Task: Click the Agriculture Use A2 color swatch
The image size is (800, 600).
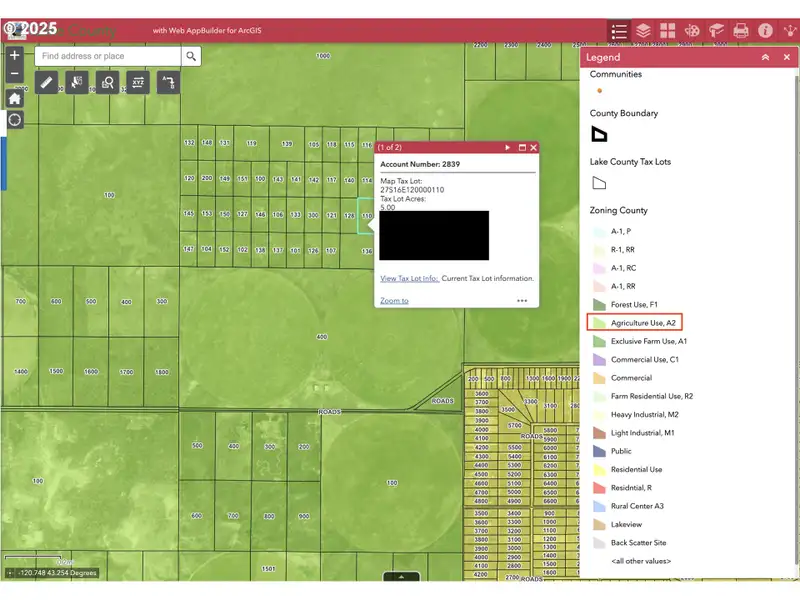Action: pyautogui.click(x=599, y=323)
